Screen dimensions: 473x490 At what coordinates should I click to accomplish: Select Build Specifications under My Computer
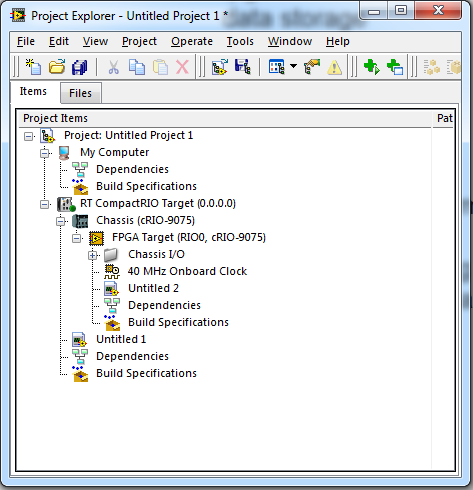[x=146, y=186]
